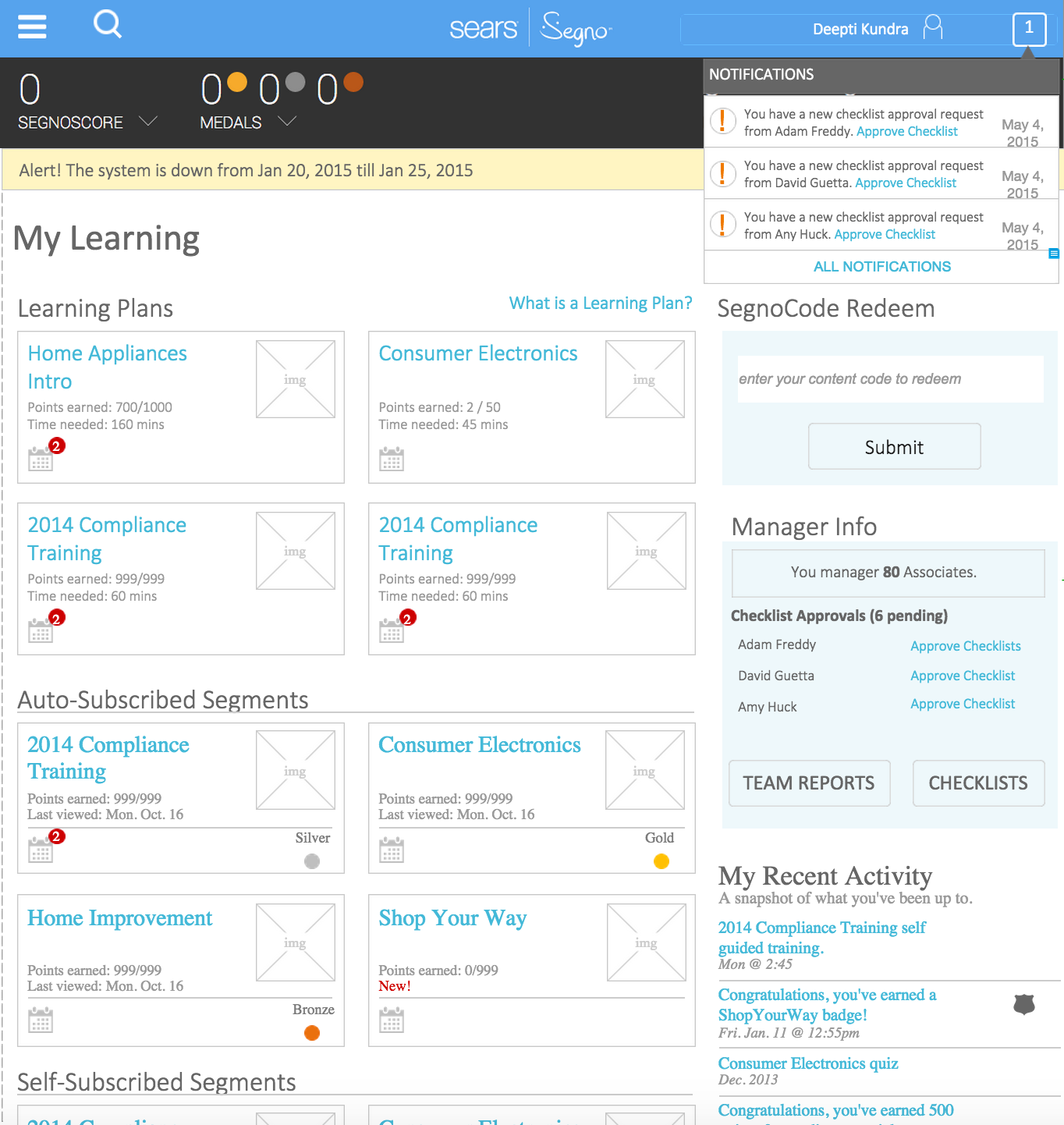The height and width of the screenshot is (1125, 1064).
Task: Click the system down alert banner
Action: pyautogui.click(x=353, y=170)
